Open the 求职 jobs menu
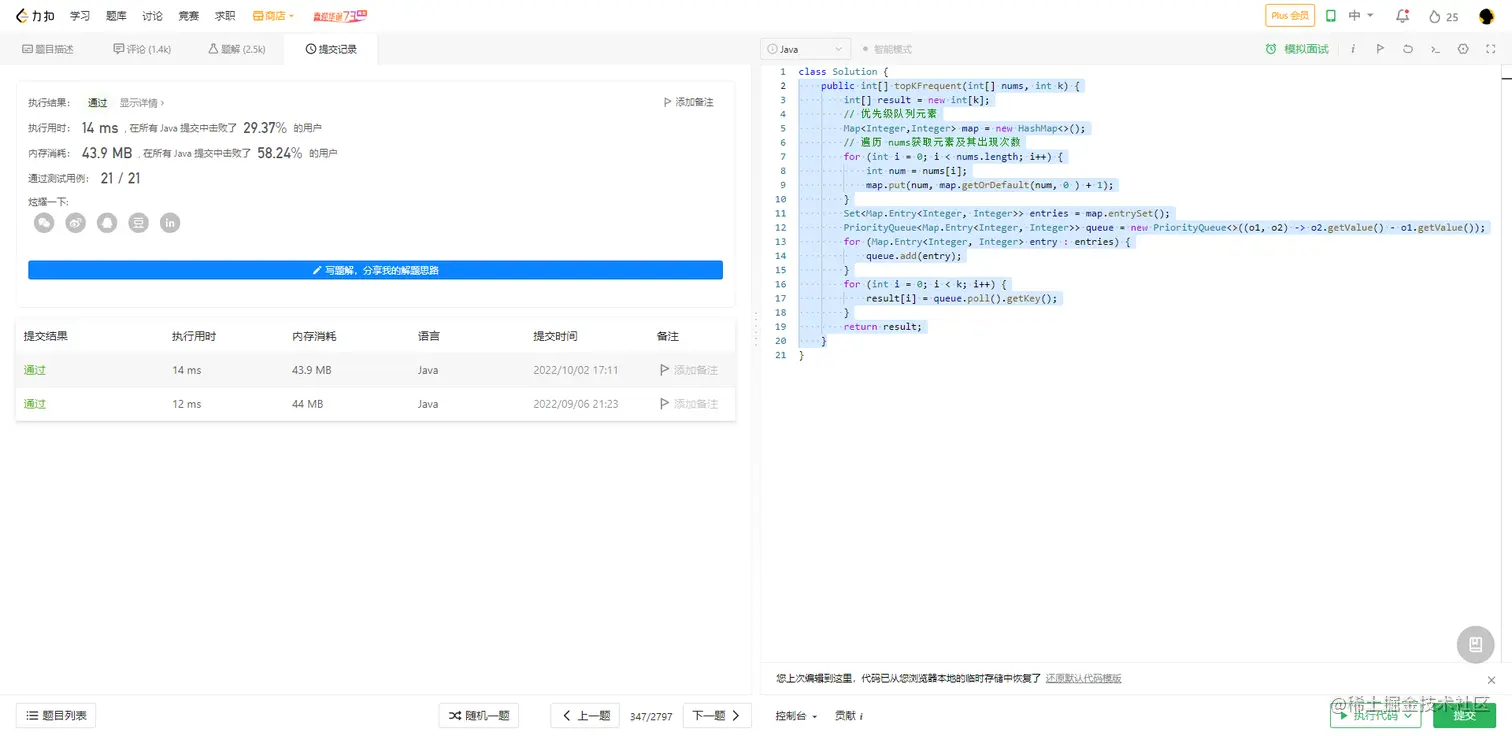Viewport: 1512px width, 736px height. pos(225,16)
